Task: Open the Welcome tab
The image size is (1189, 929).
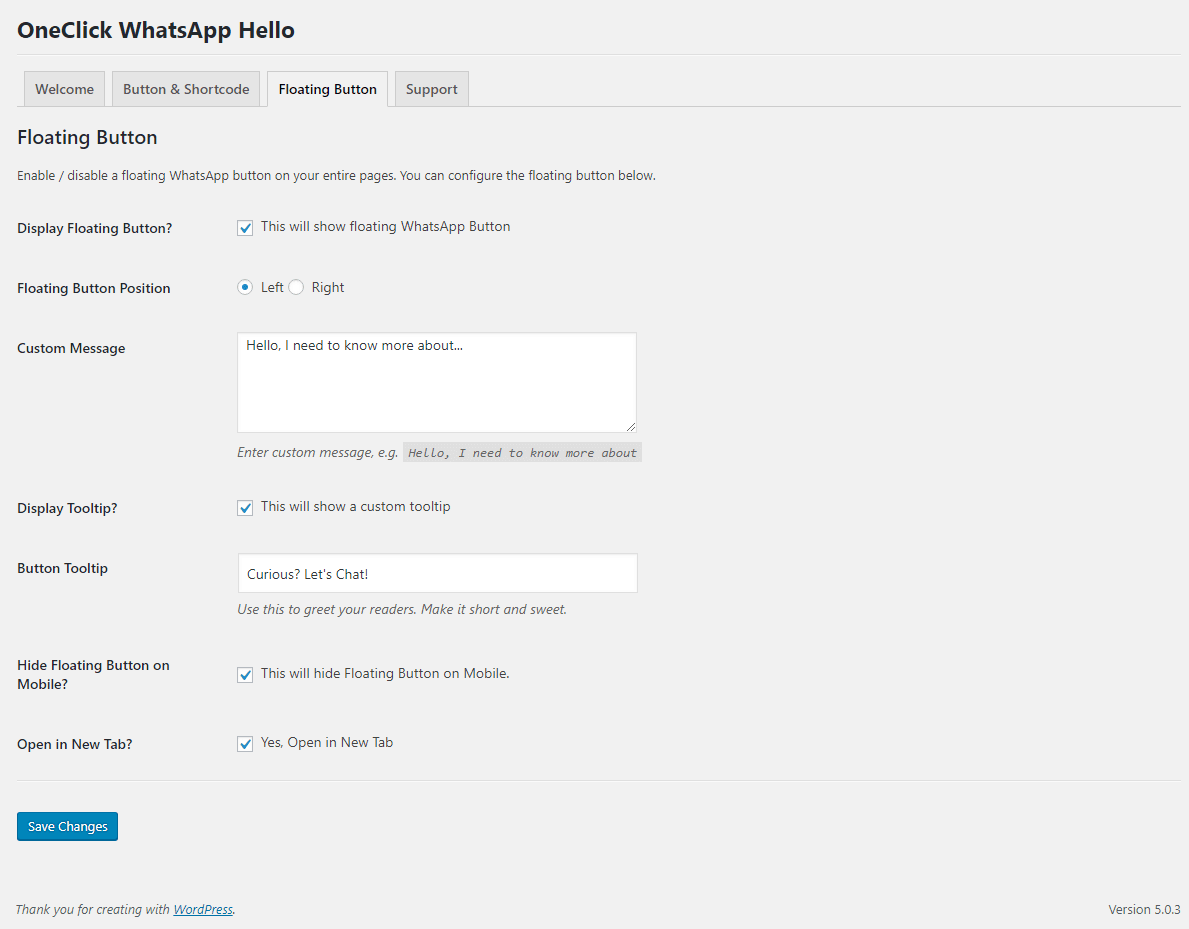Action: (x=64, y=89)
